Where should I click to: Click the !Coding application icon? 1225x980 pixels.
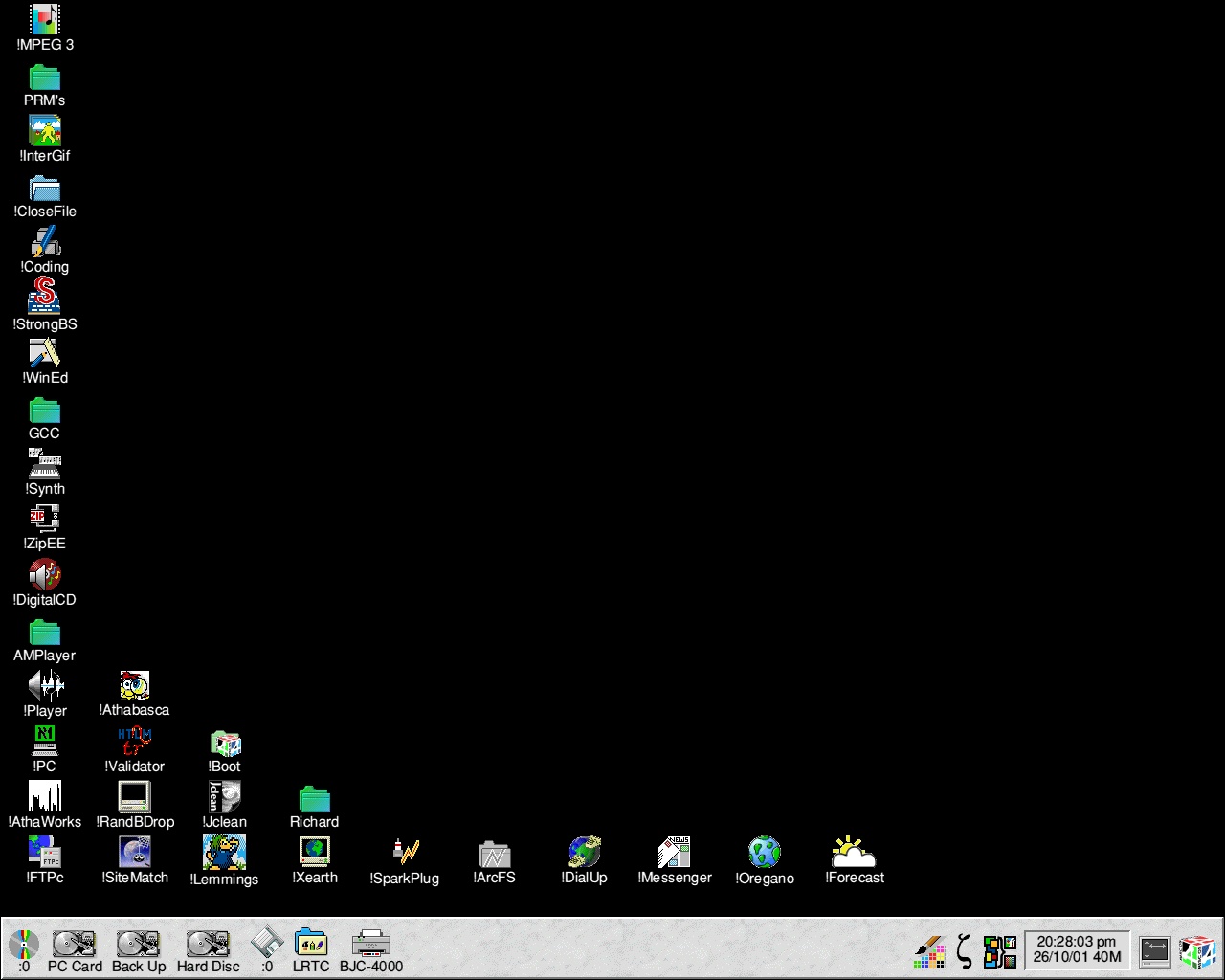tap(45, 251)
